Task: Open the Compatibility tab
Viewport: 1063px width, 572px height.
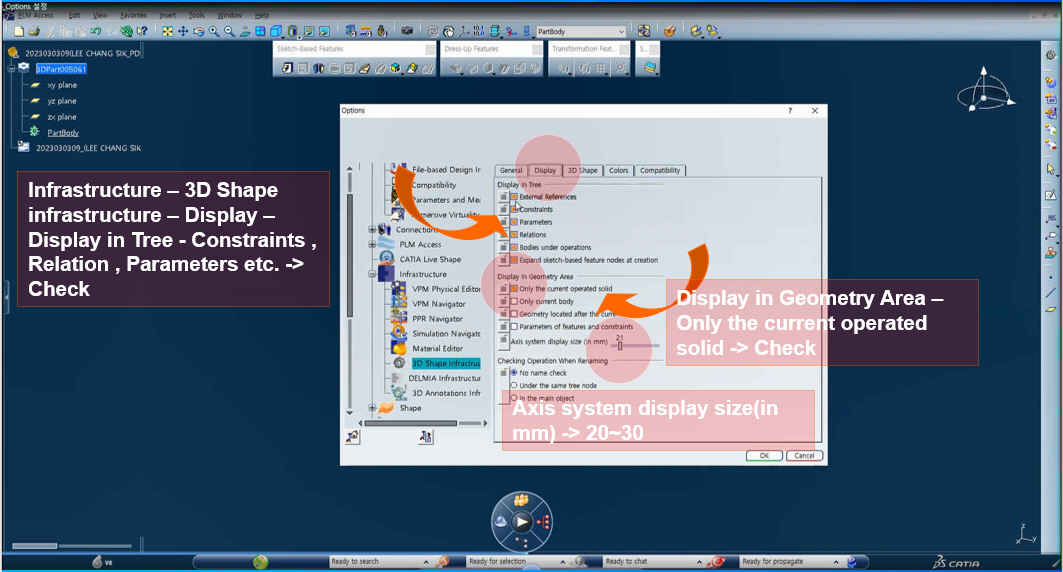Action: pyautogui.click(x=660, y=170)
